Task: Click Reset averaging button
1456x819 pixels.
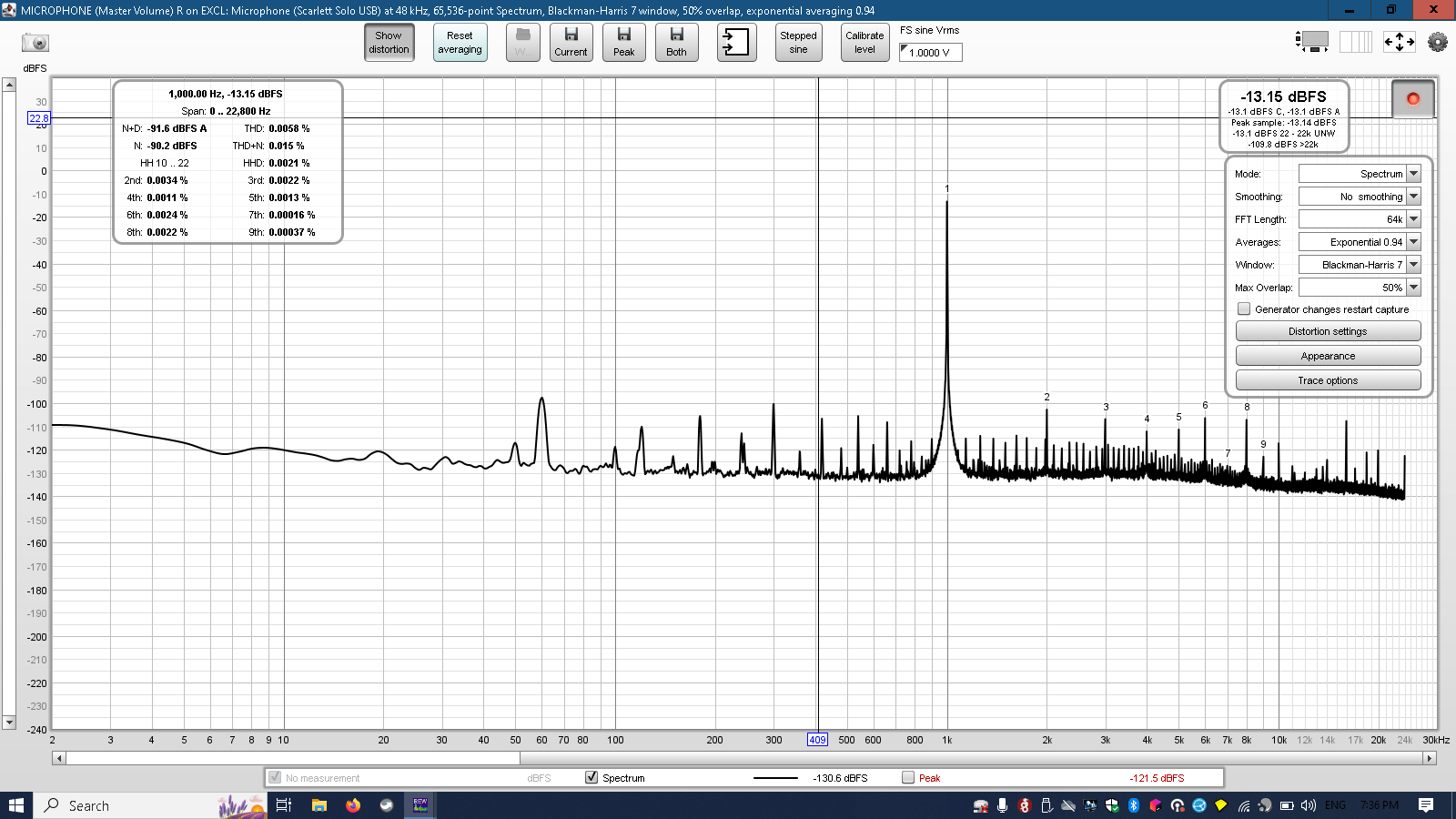Action: (x=460, y=42)
